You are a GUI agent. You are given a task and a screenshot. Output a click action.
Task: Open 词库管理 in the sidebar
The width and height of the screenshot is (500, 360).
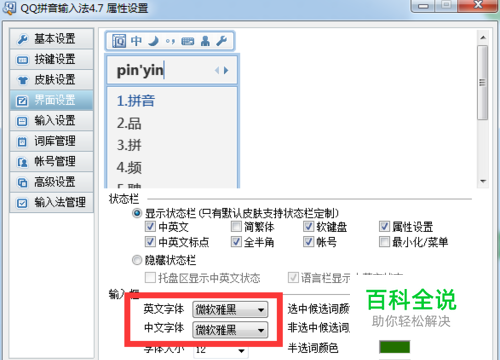[x=51, y=141]
